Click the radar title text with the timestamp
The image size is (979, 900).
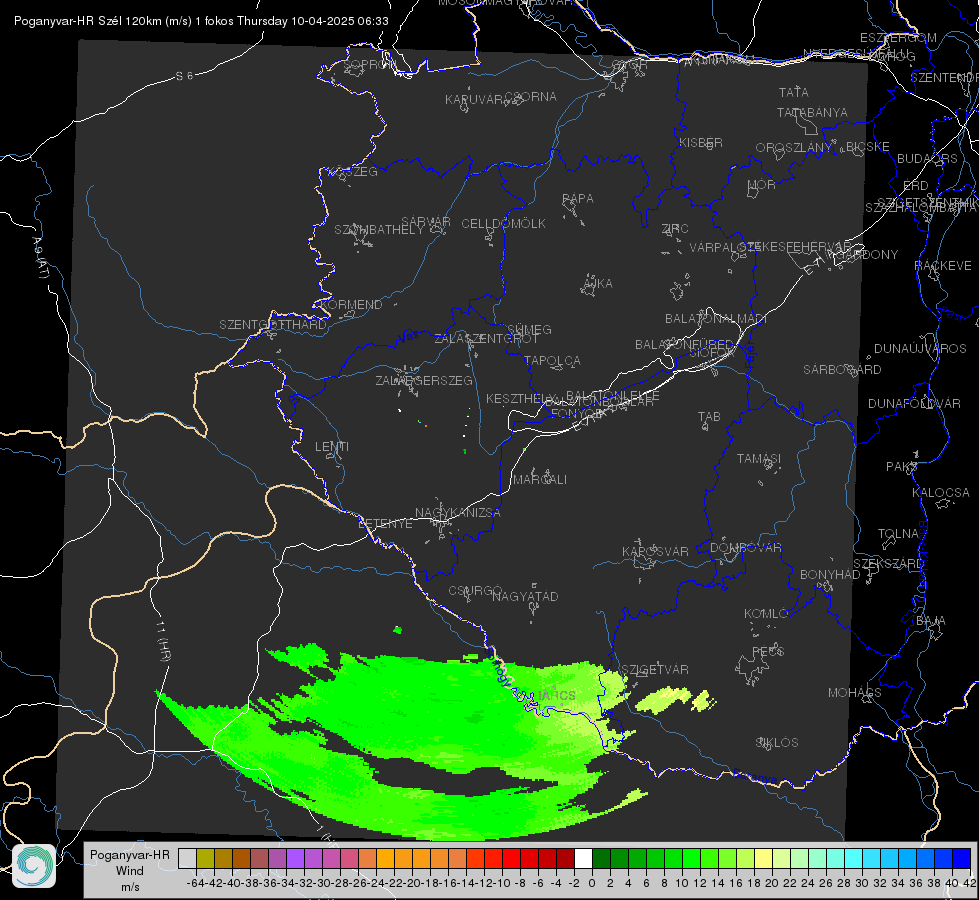click(201, 21)
